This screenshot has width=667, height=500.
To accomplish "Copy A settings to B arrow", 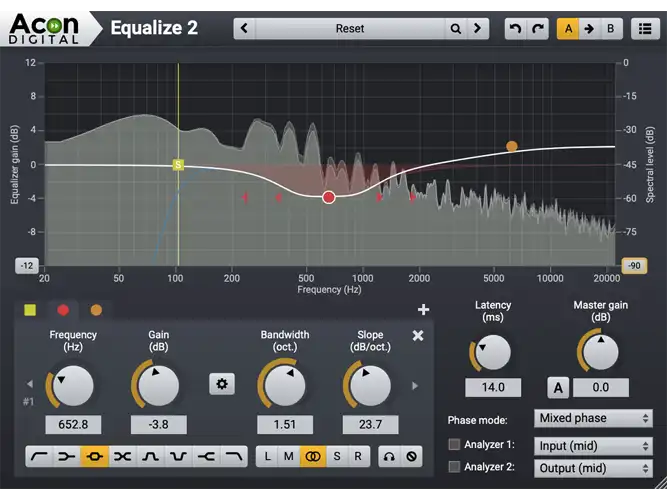I will click(590, 29).
